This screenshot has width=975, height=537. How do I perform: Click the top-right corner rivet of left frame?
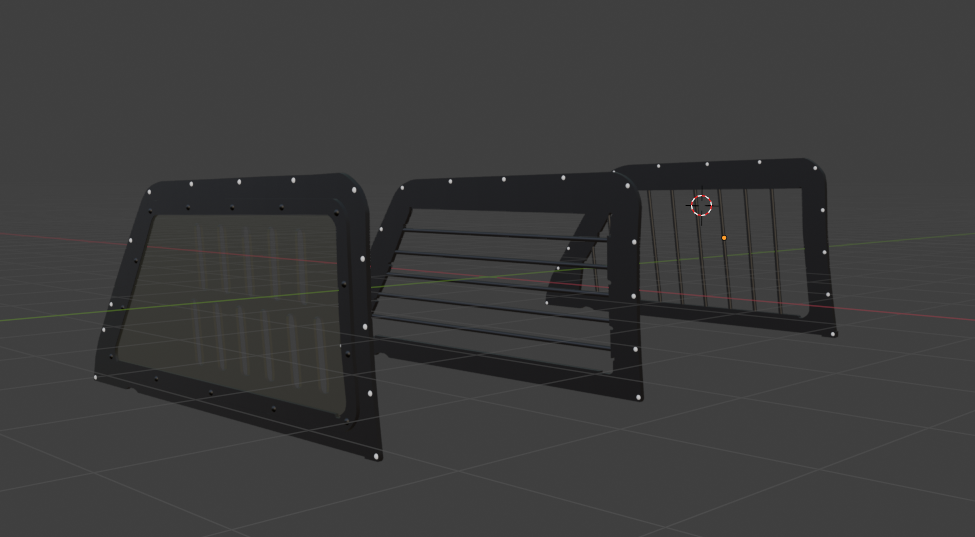[354, 189]
